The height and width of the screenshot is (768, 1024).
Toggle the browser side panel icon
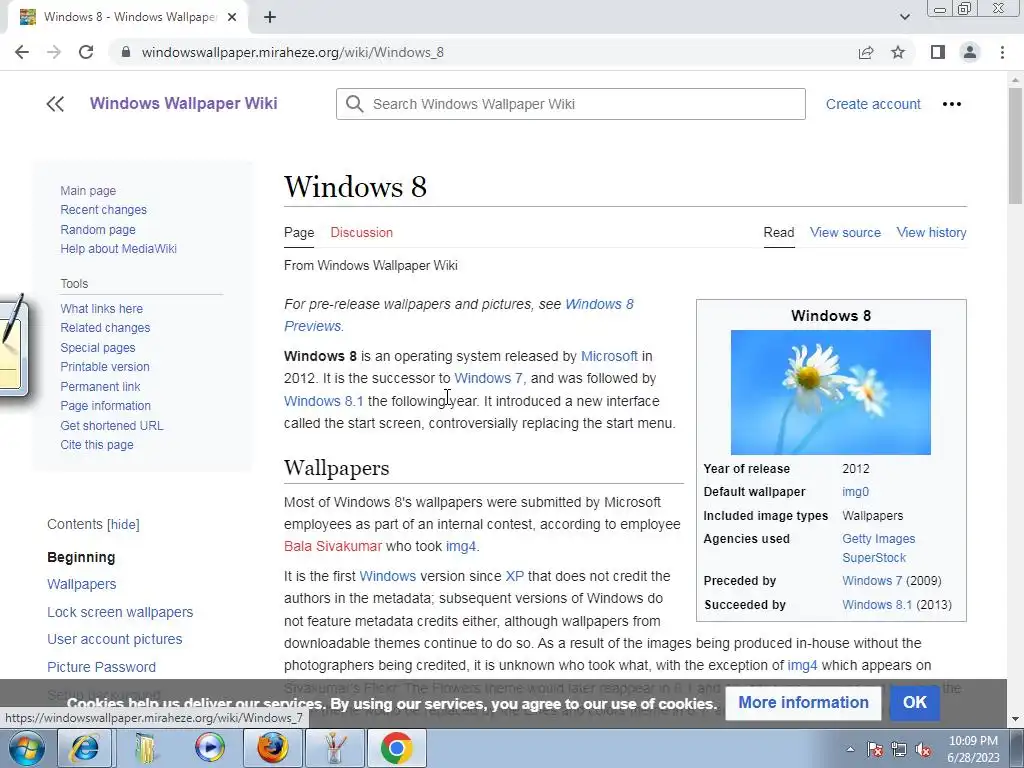pyautogui.click(x=938, y=52)
